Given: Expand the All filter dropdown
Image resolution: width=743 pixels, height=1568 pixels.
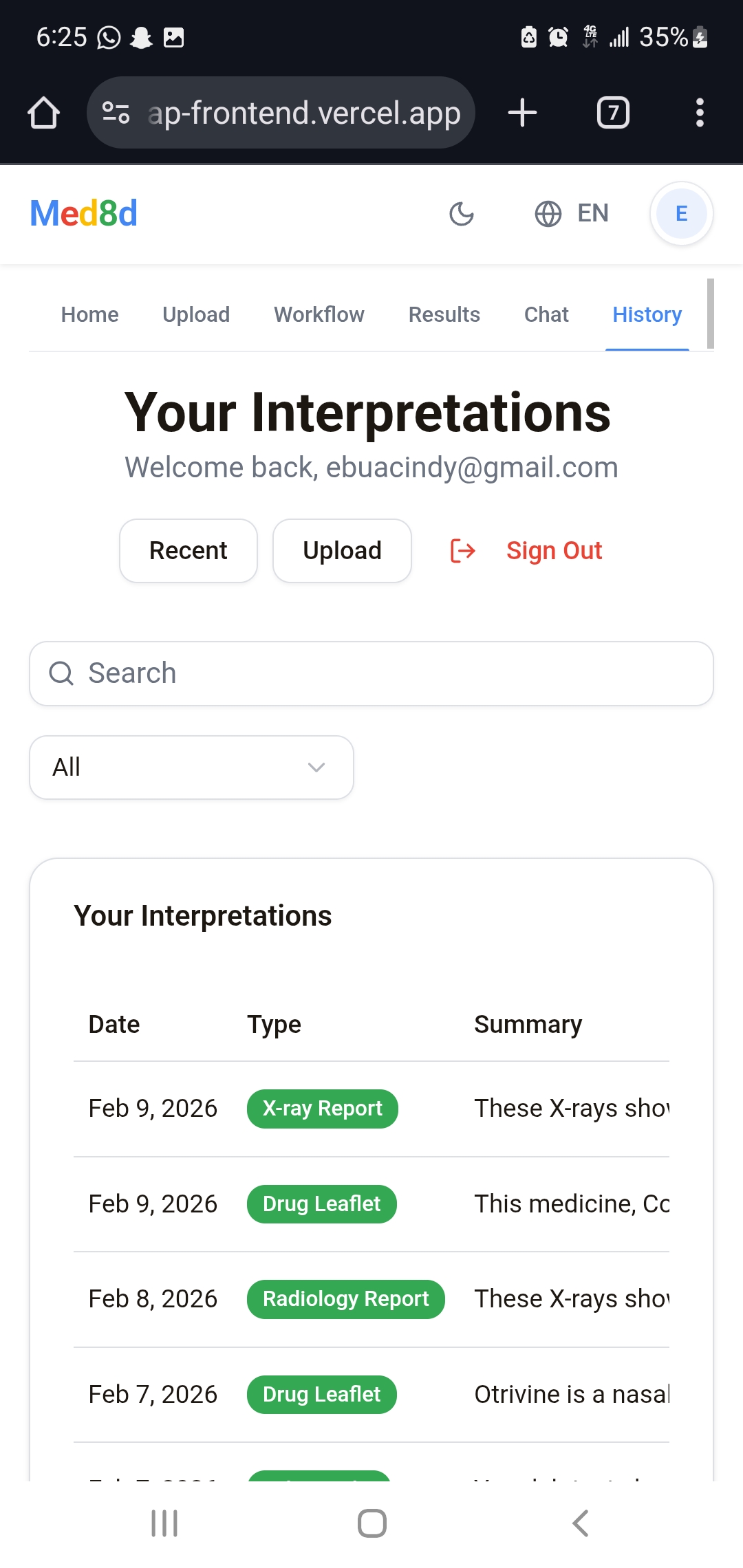Looking at the screenshot, I should pos(191,767).
